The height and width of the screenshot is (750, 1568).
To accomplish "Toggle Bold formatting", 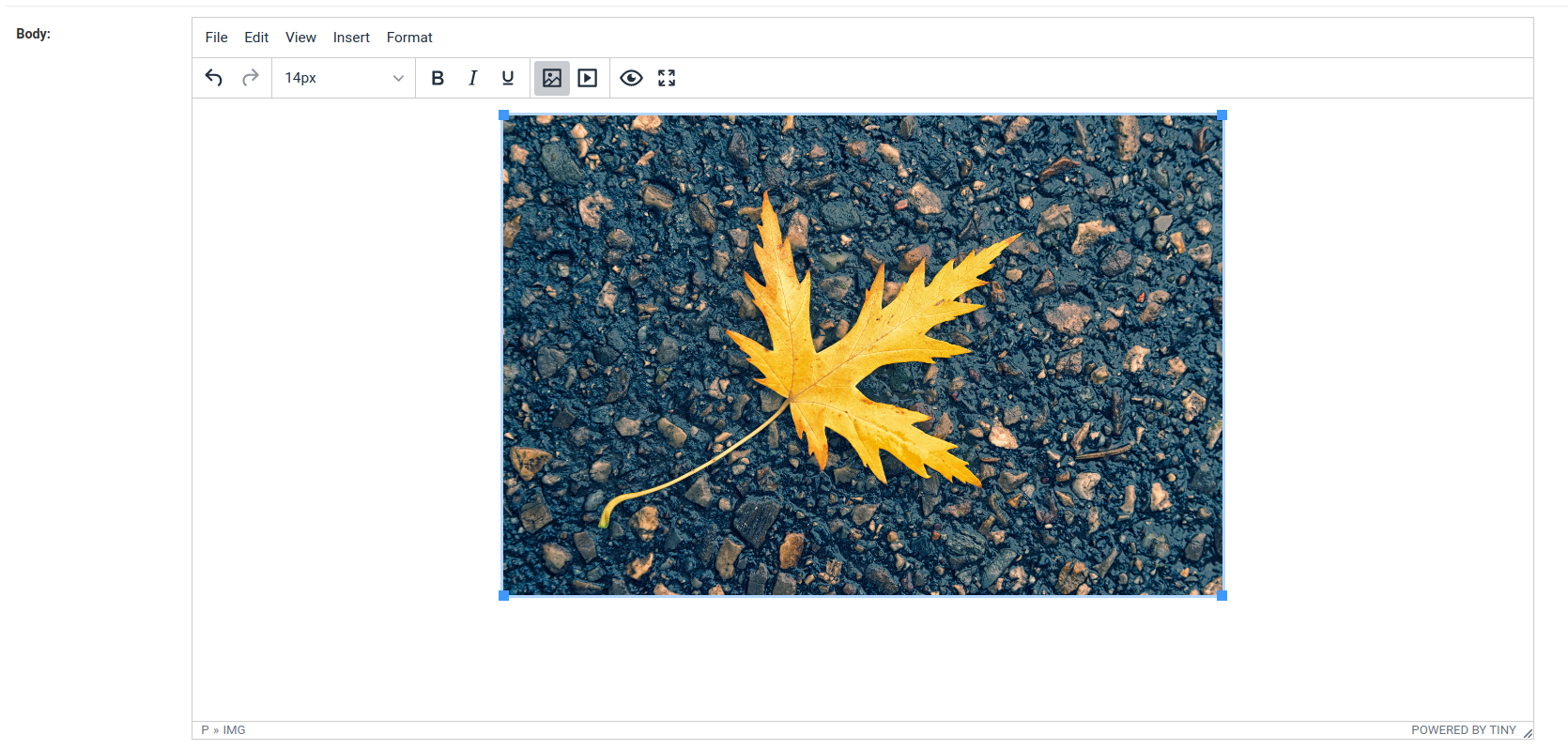I will pyautogui.click(x=437, y=78).
